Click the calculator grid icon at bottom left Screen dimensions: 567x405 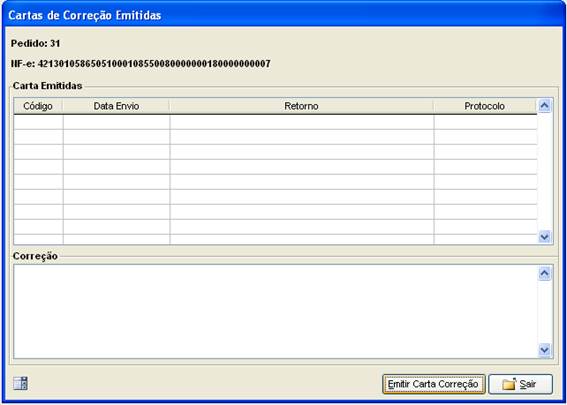(21, 383)
